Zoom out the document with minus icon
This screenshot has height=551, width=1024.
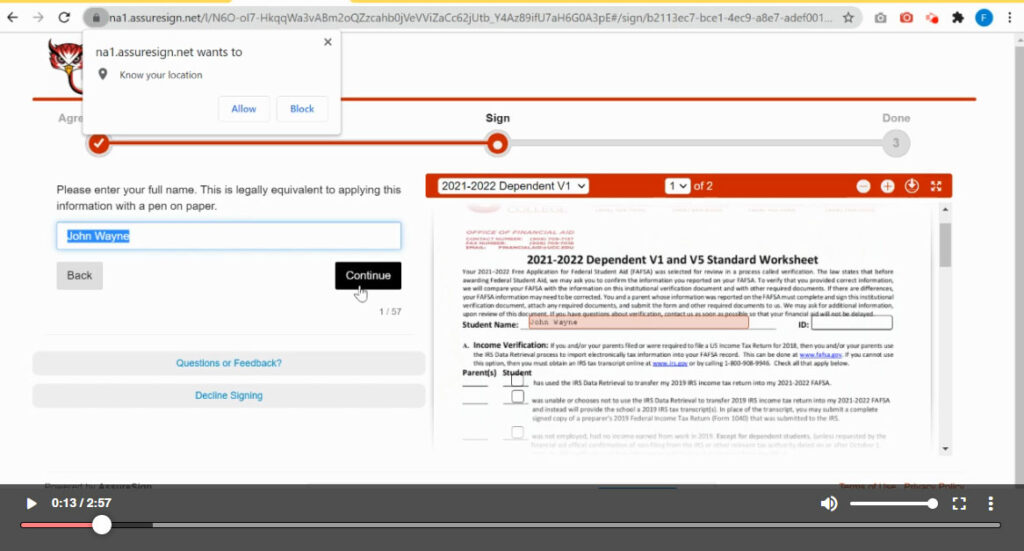pos(863,186)
